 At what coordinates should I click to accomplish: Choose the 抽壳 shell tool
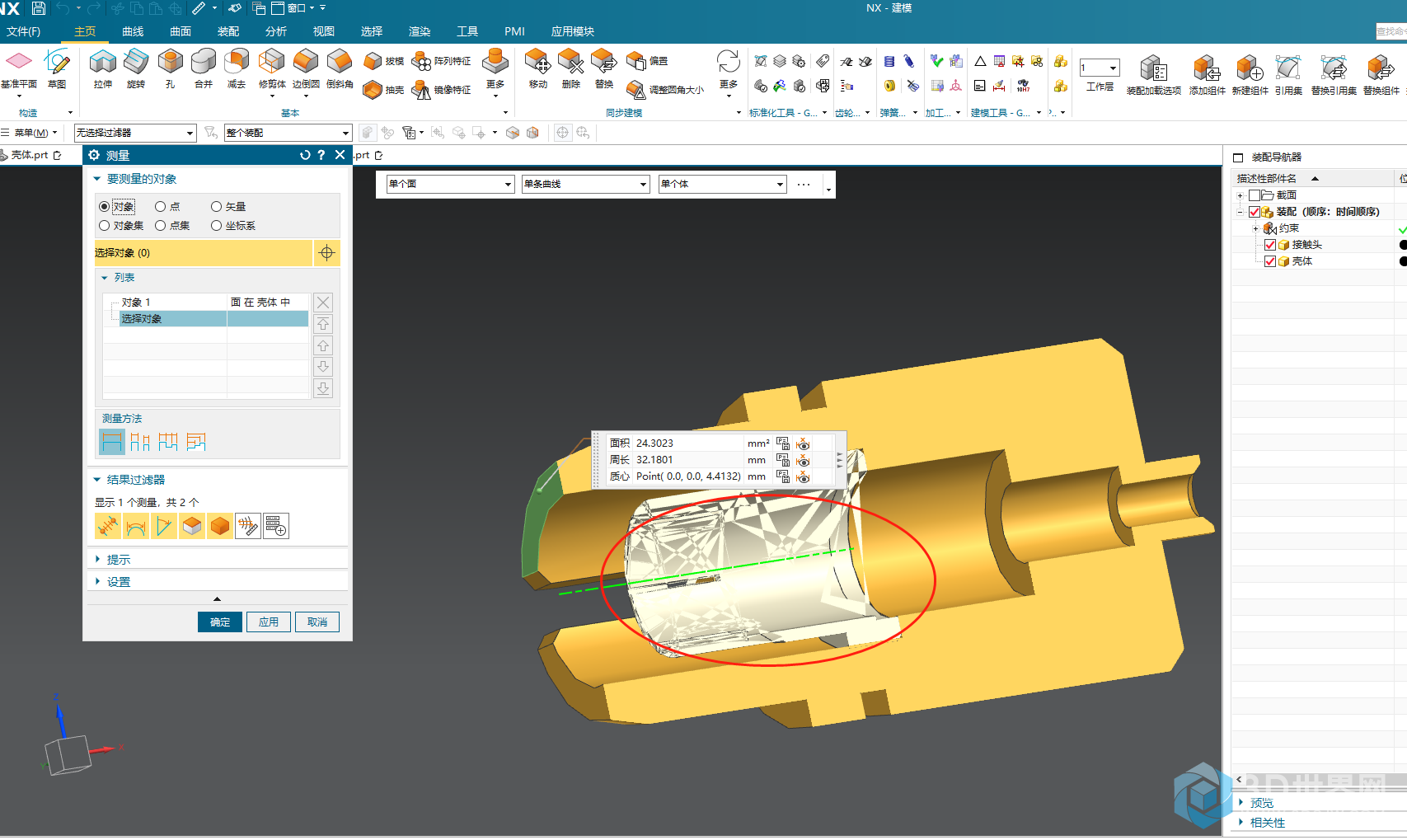(x=384, y=90)
